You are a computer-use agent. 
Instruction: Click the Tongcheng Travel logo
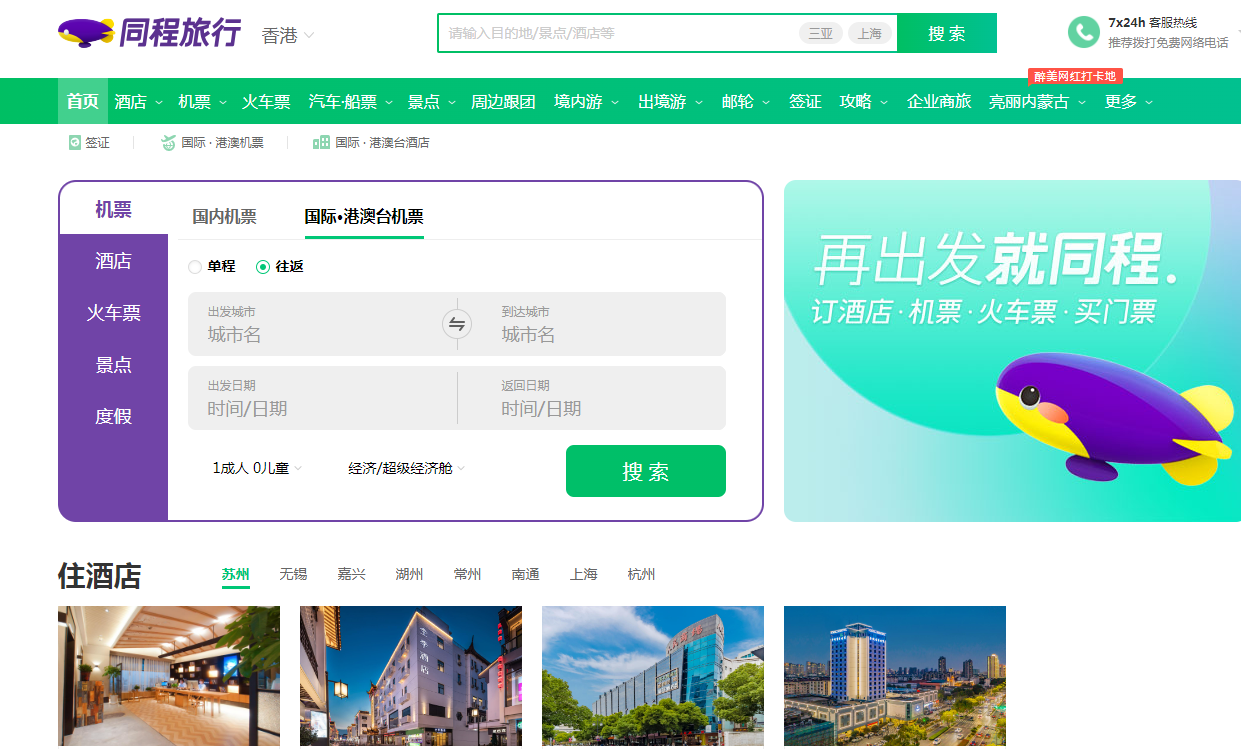tap(149, 33)
